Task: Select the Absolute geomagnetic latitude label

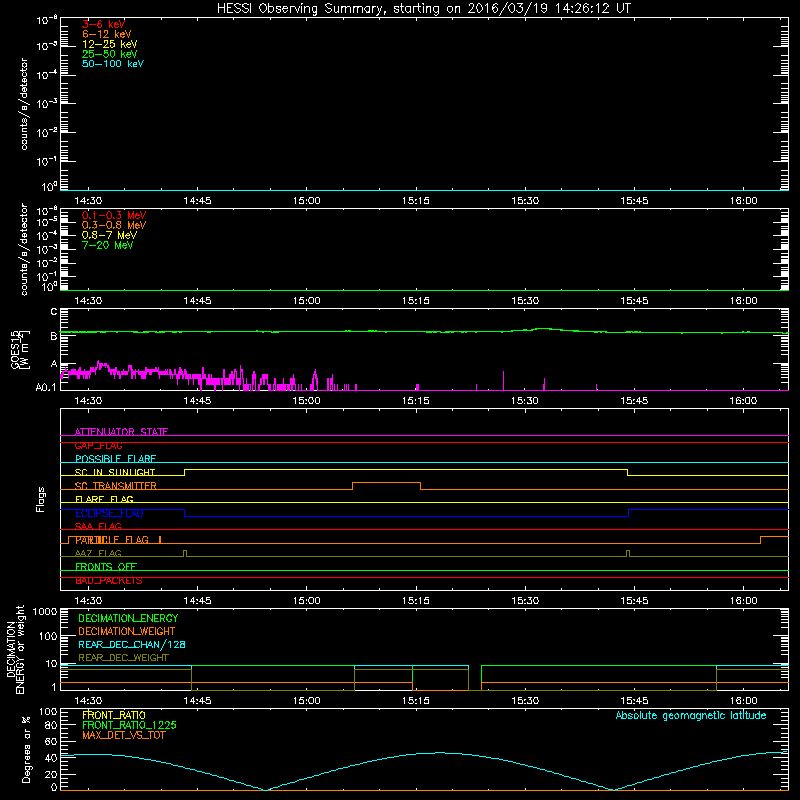Action: tap(691, 716)
